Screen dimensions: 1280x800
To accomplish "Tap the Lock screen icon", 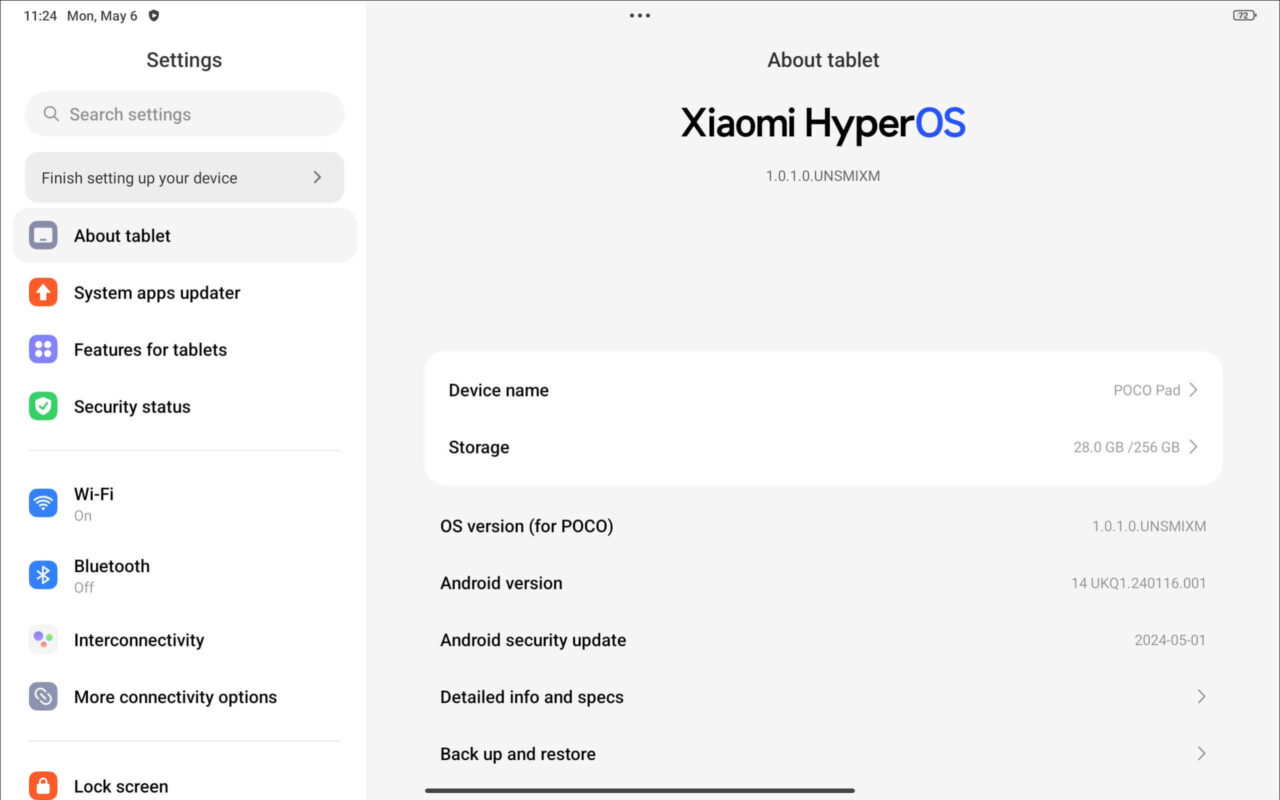I will [43, 785].
